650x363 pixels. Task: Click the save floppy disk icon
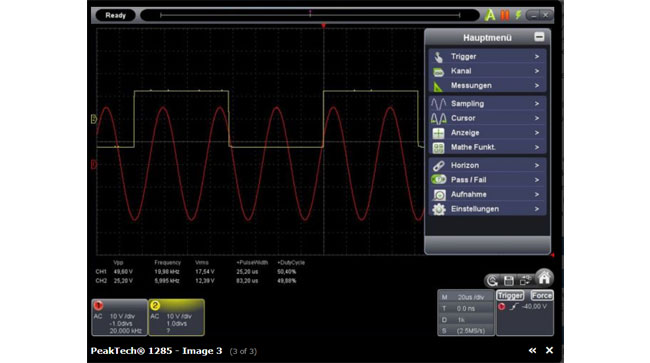509,281
